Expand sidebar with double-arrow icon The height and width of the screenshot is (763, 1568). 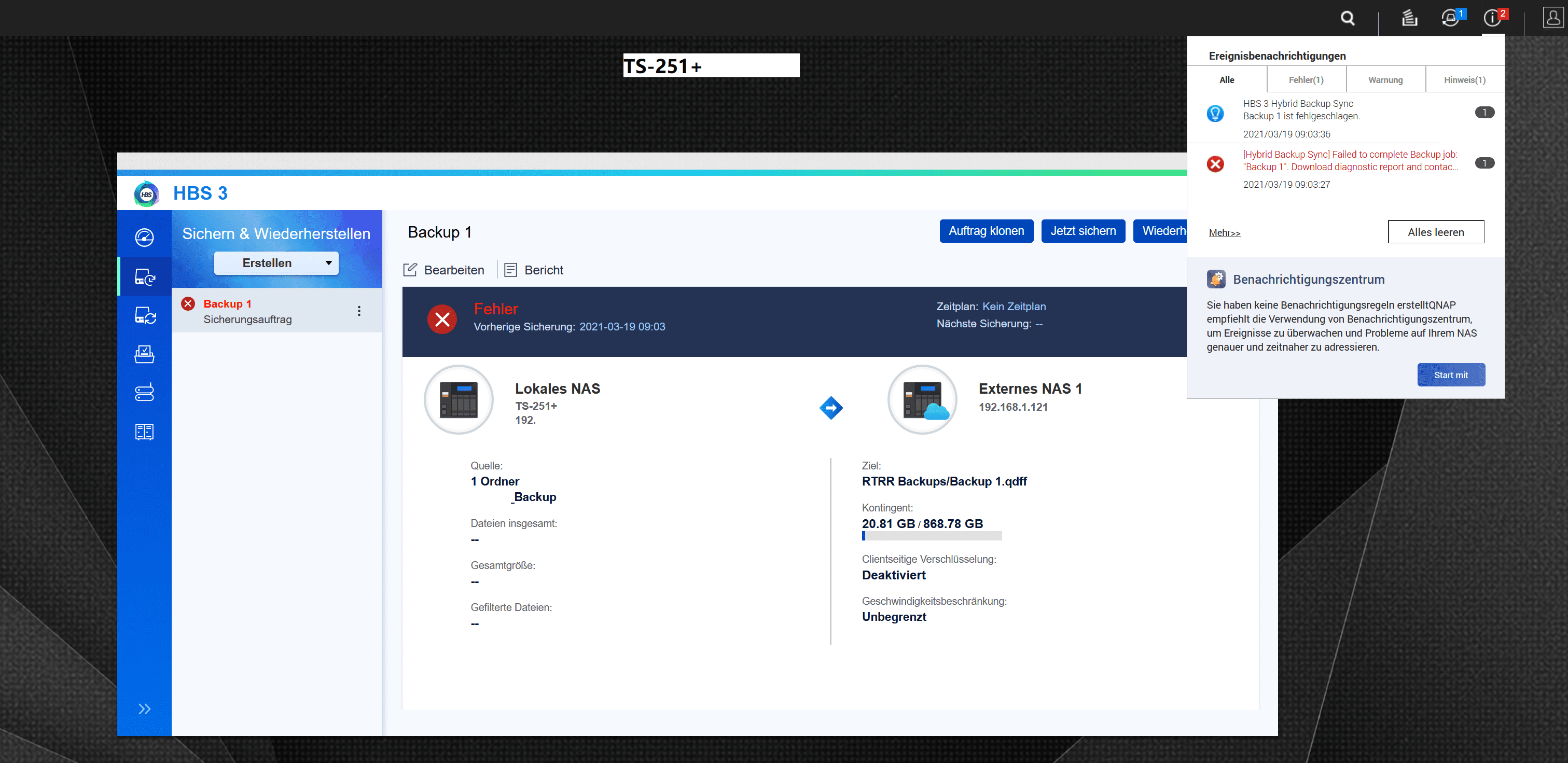pos(144,709)
